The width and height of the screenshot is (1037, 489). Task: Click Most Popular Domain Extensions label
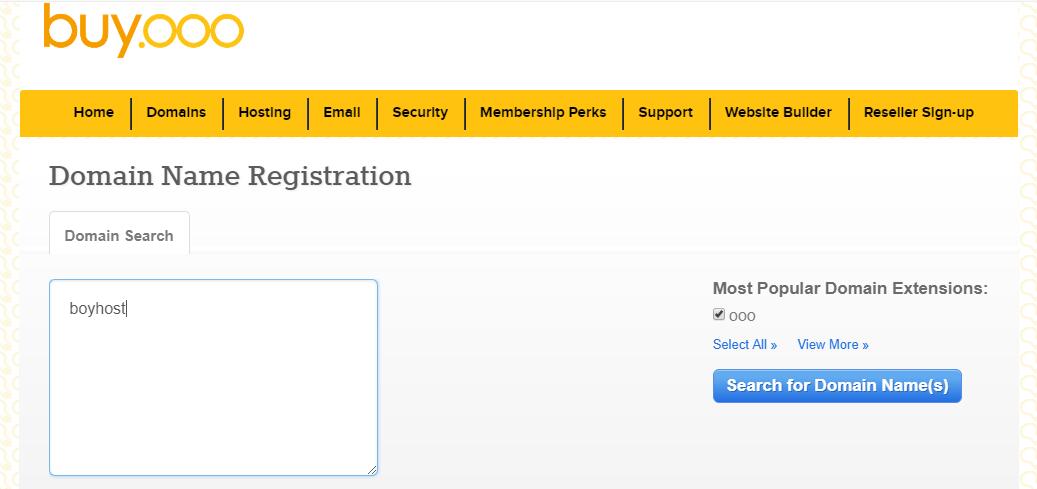pos(850,289)
